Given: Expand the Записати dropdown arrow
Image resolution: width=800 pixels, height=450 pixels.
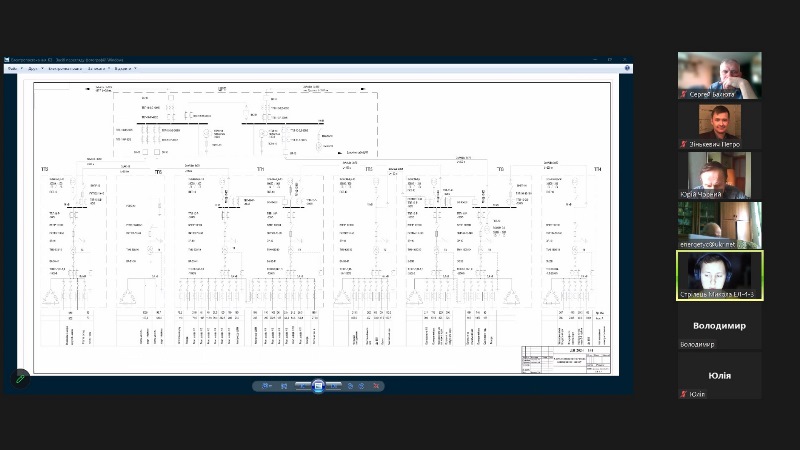Looking at the screenshot, I should (109, 68).
